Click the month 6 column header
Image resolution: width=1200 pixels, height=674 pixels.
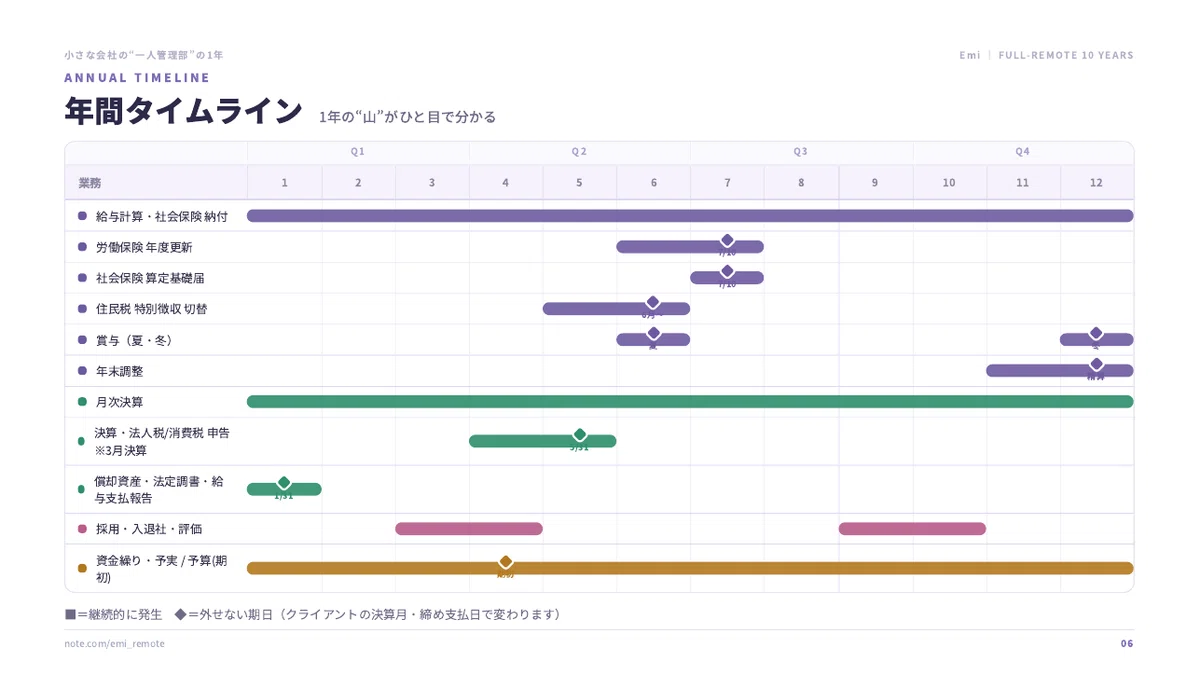654,183
